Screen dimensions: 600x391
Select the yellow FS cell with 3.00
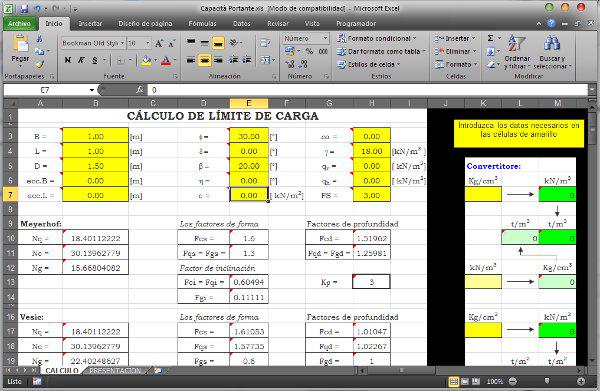pyautogui.click(x=372, y=195)
